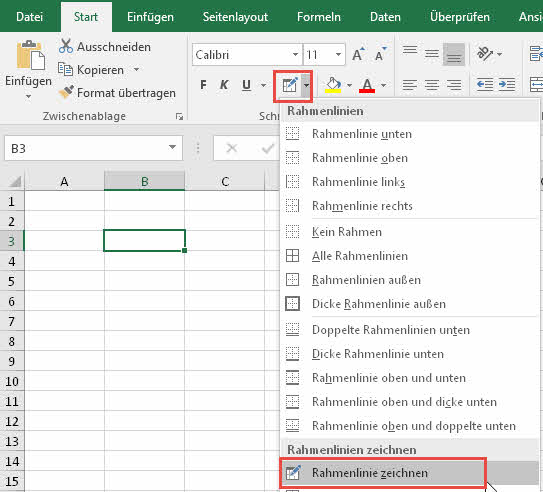Click the Rahmenlinie zeichnen pencil icon in menu
Image resolution: width=543 pixels, height=492 pixels.
point(293,473)
